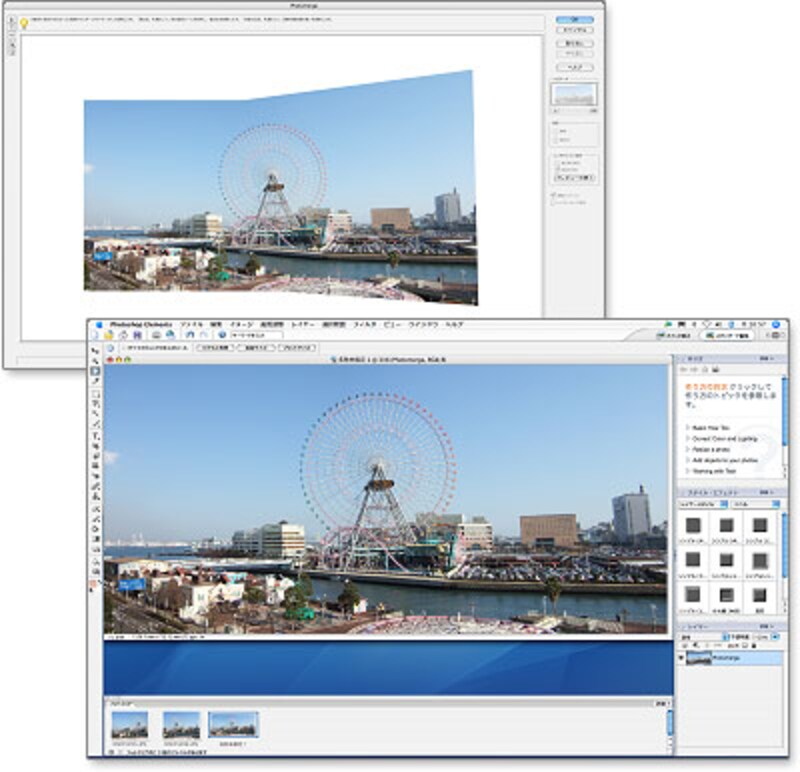Image resolution: width=800 pixels, height=772 pixels.
Task: Select the third thumbnail in the Photo Bin
Action: [233, 724]
